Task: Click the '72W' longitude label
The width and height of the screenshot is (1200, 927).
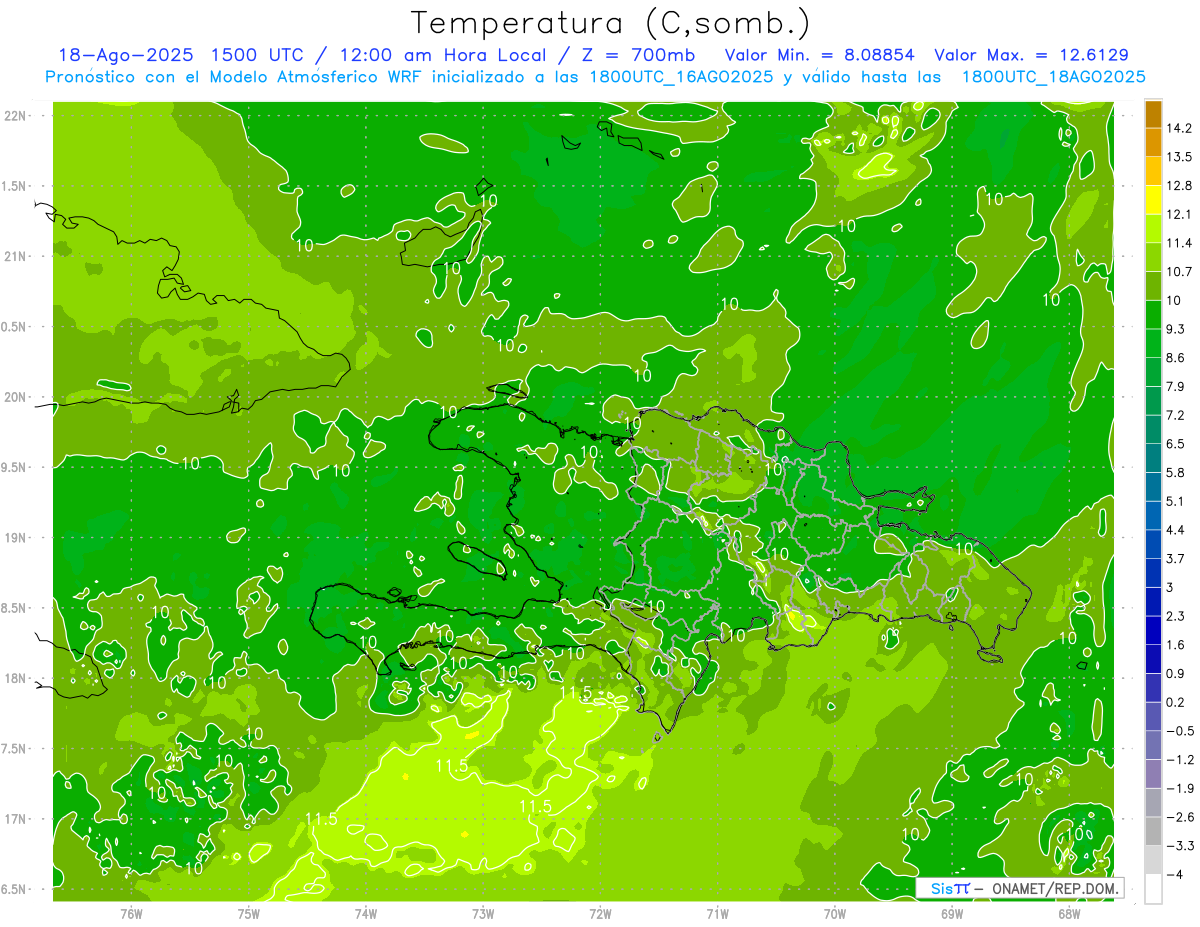Action: pos(600,914)
